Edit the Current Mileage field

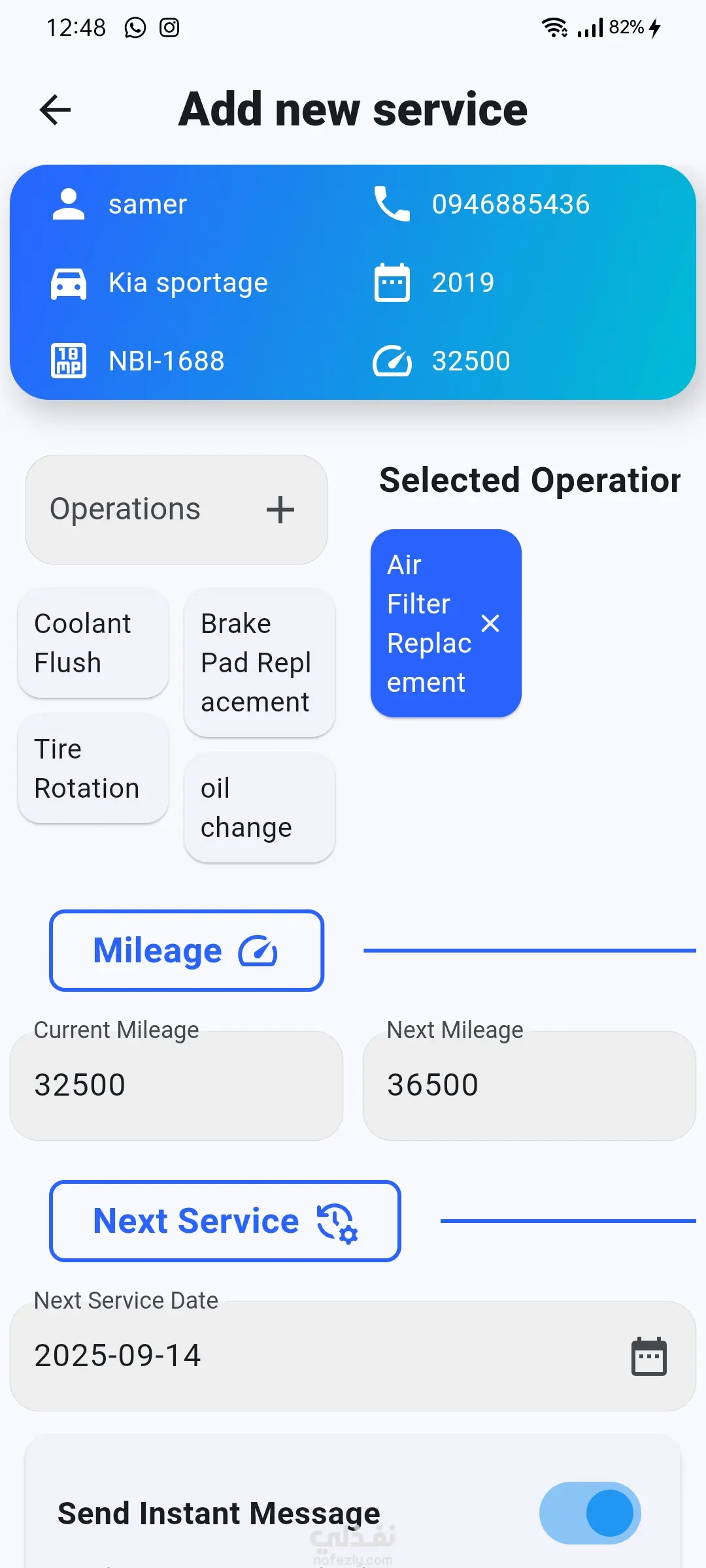[x=176, y=1085]
